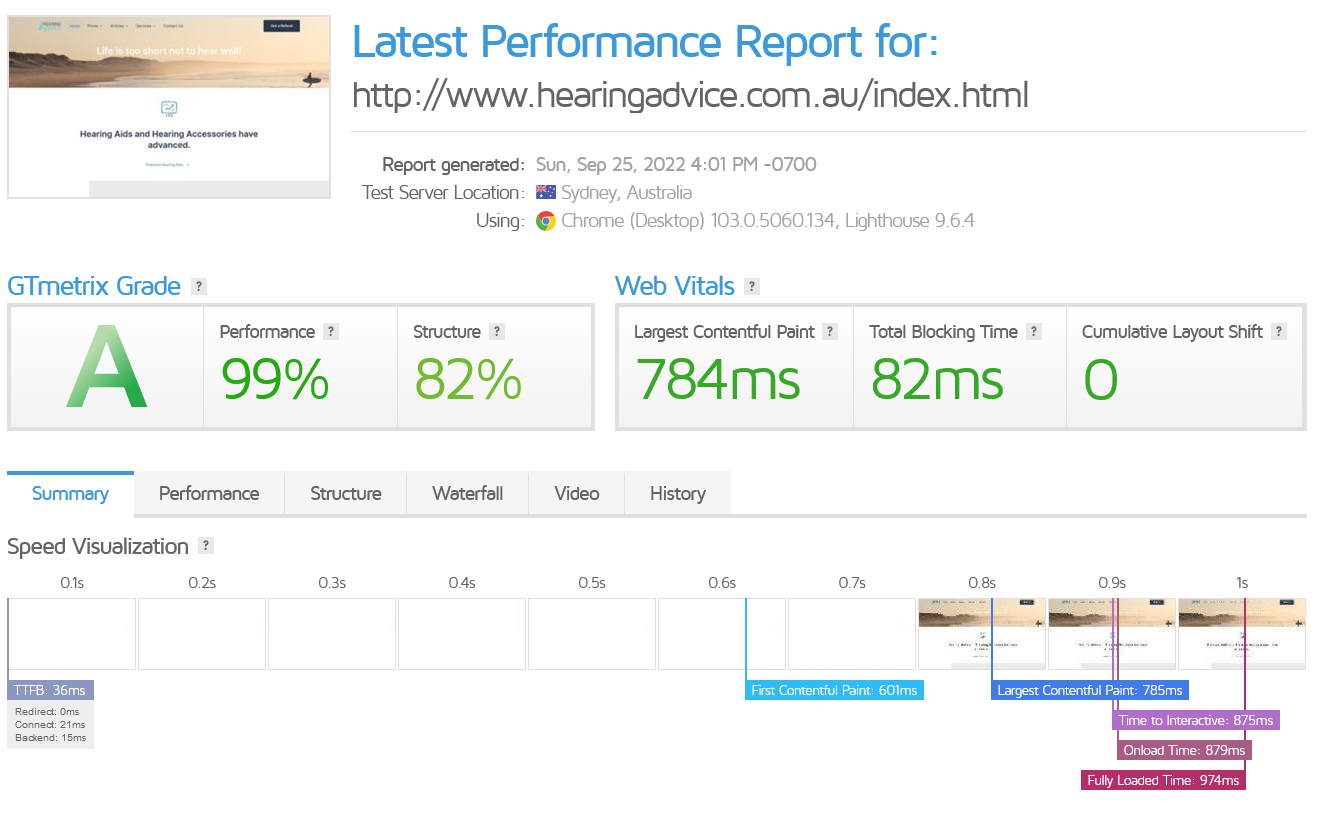
Task: Click the Fully Loaded Time: 974ms marker
Action: click(1163, 780)
